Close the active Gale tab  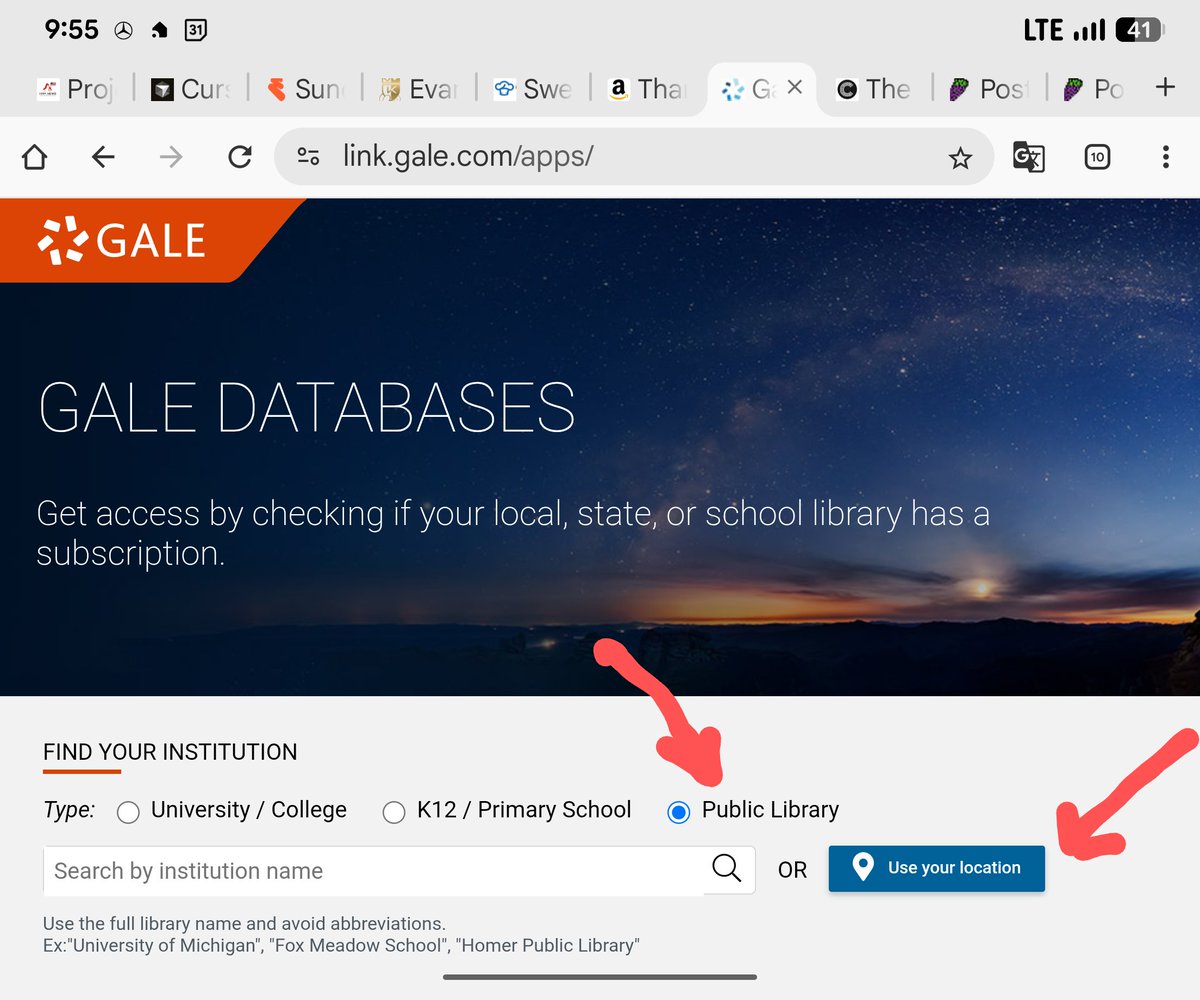pyautogui.click(x=795, y=88)
